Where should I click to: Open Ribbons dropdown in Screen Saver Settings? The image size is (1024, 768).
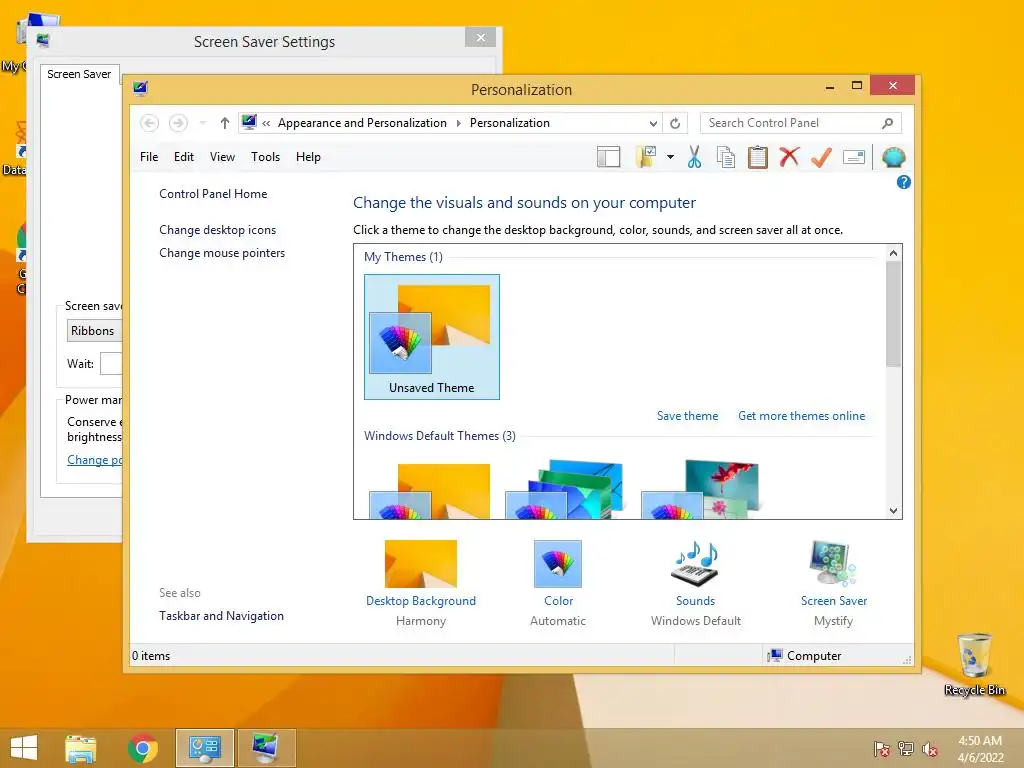point(95,331)
